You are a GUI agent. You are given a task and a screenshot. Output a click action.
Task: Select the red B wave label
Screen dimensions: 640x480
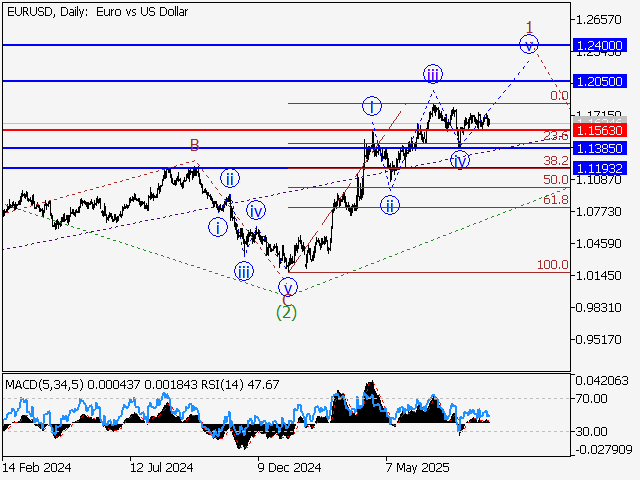(x=196, y=146)
